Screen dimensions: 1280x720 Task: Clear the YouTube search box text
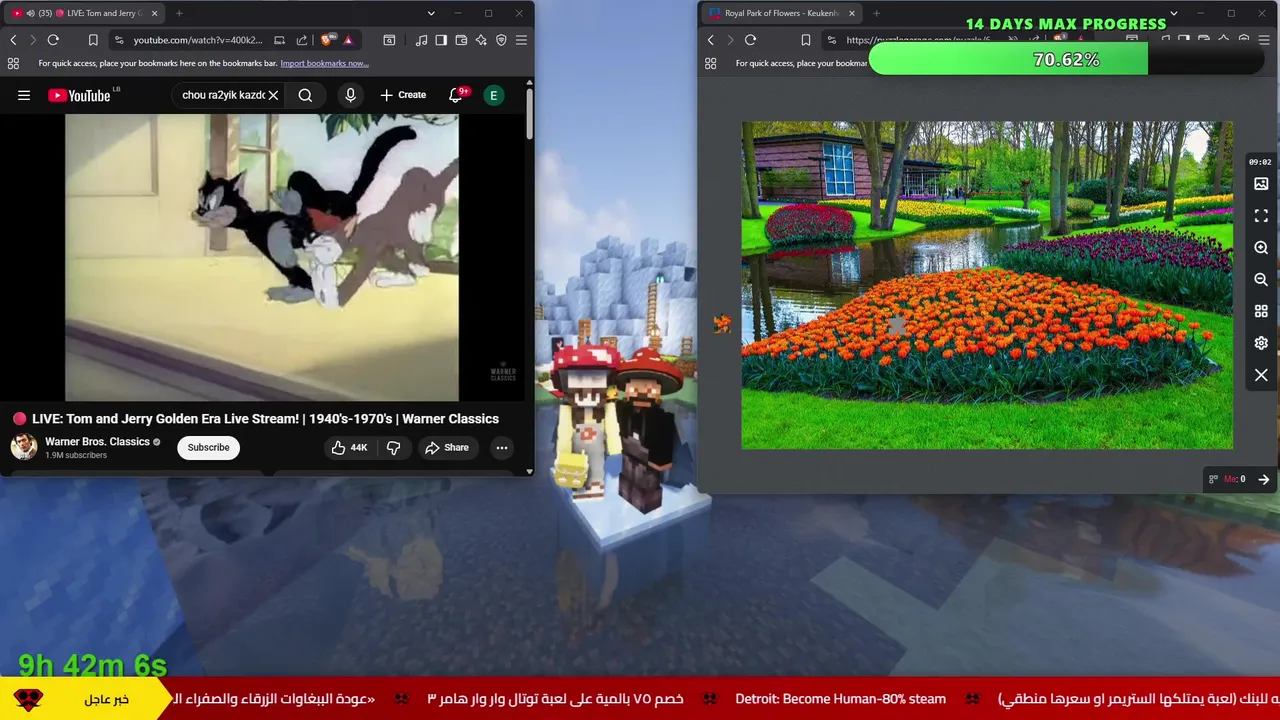(273, 95)
